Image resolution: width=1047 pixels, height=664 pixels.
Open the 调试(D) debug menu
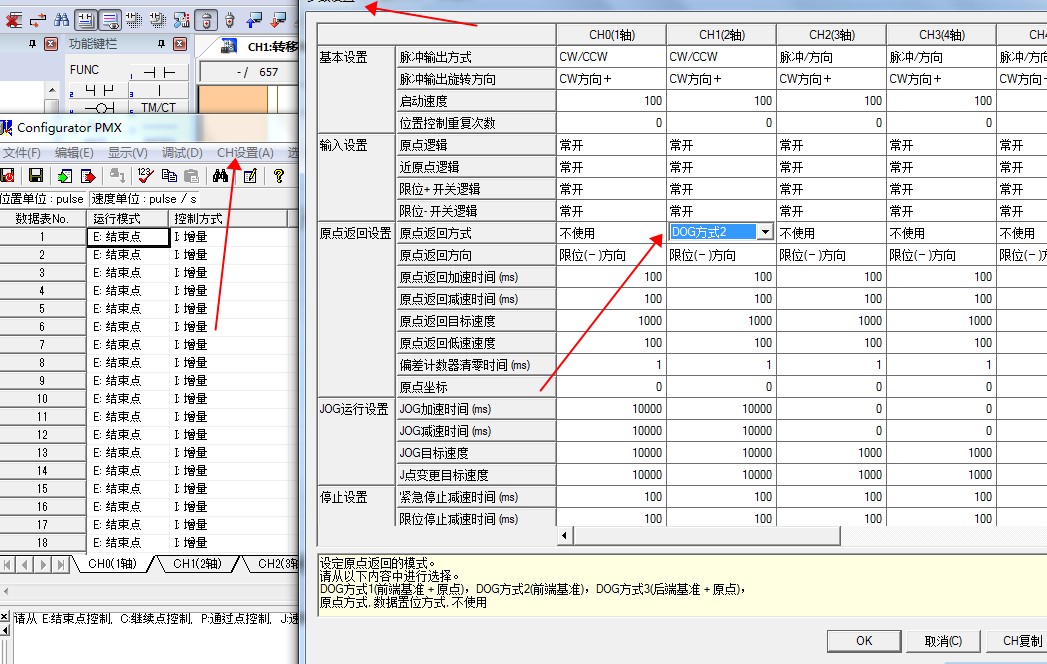tap(182, 153)
